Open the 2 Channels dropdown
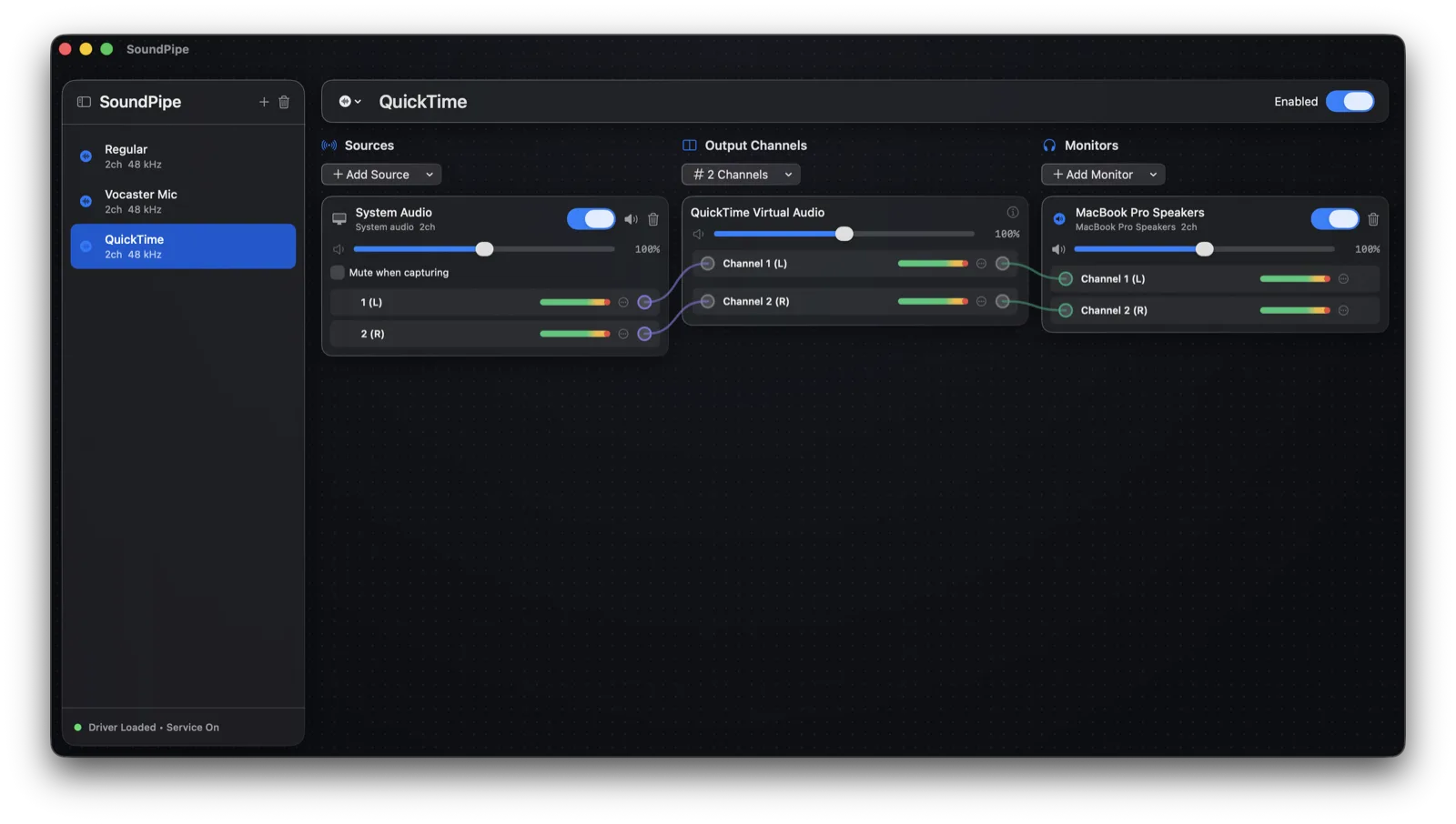This screenshot has height=824, width=1456. (741, 175)
